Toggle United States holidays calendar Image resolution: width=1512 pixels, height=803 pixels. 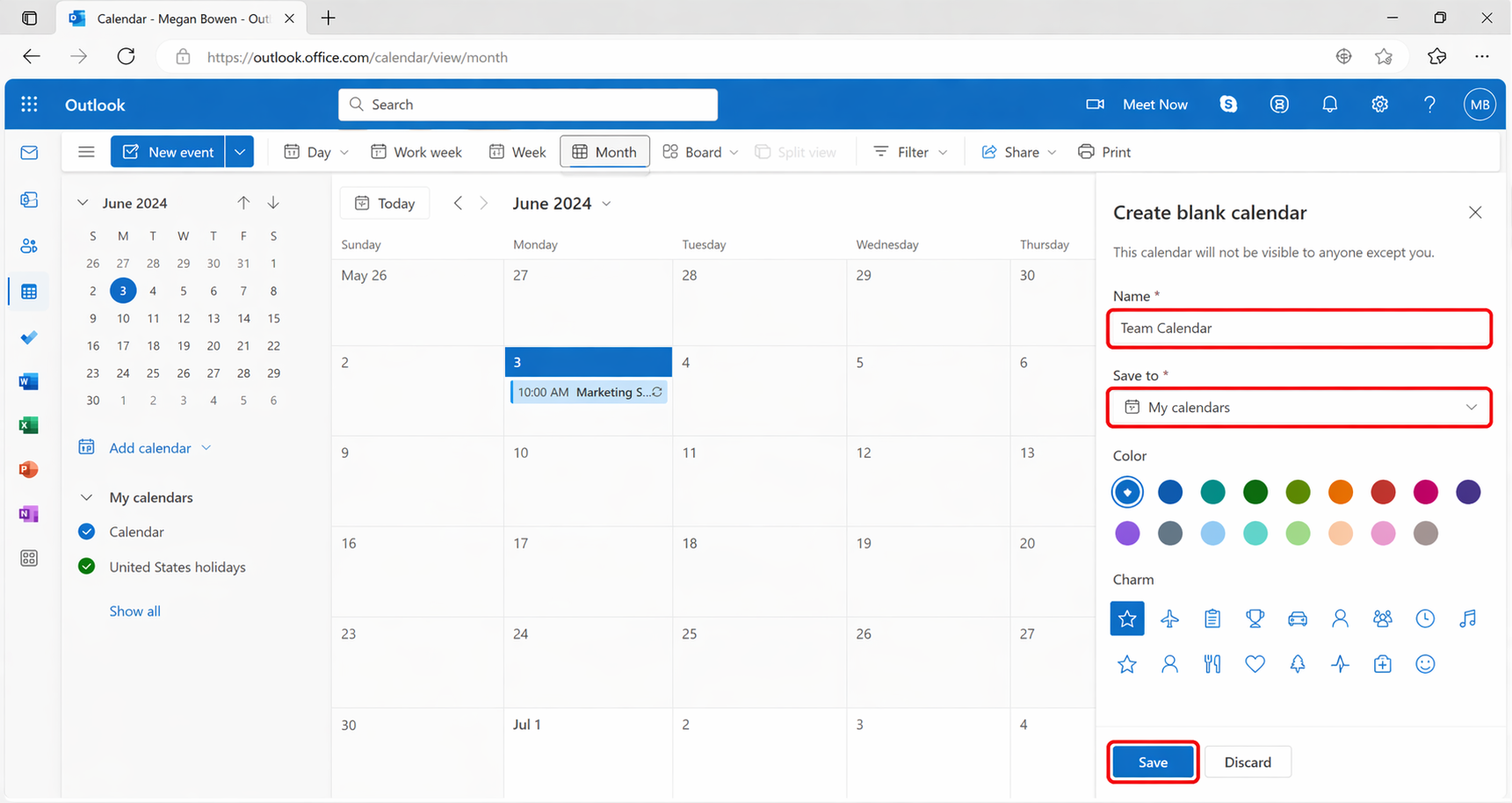(x=86, y=567)
